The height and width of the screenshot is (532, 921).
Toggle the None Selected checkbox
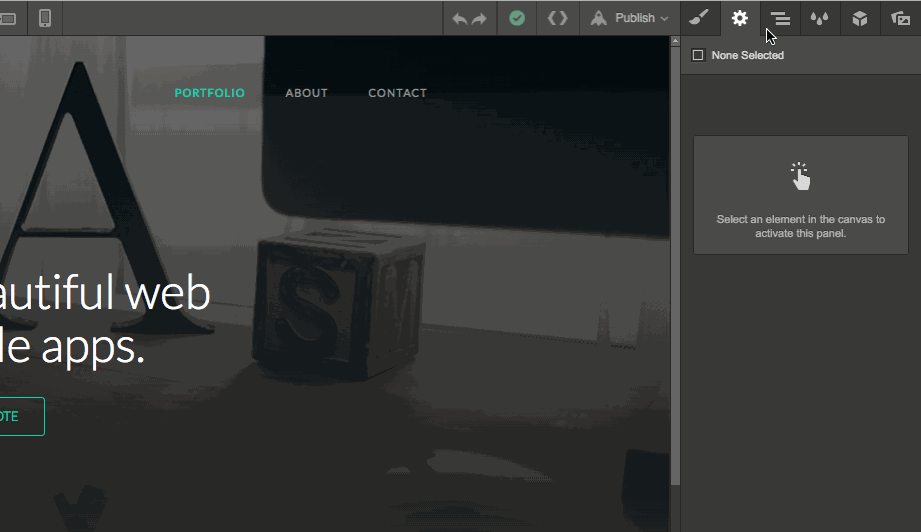pos(698,55)
